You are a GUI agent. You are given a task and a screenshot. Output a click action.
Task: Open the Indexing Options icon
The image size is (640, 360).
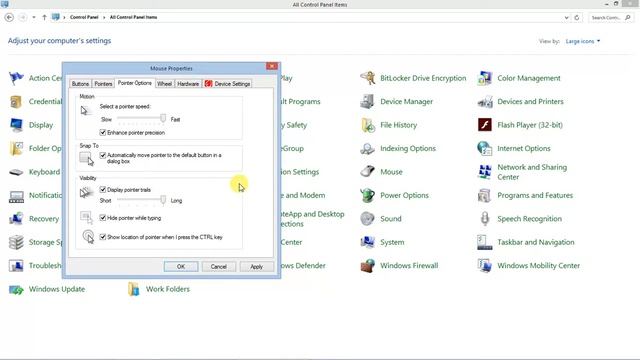point(367,148)
